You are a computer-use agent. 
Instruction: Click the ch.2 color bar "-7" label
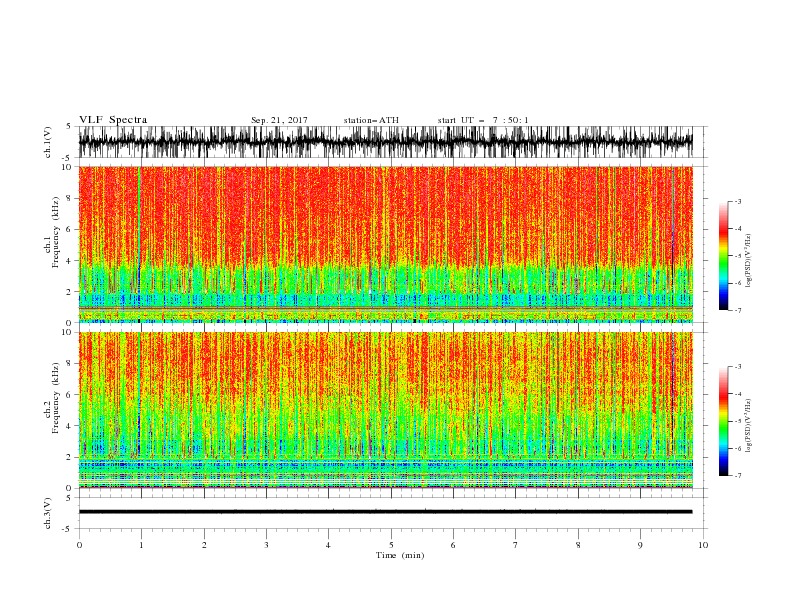pyautogui.click(x=737, y=476)
